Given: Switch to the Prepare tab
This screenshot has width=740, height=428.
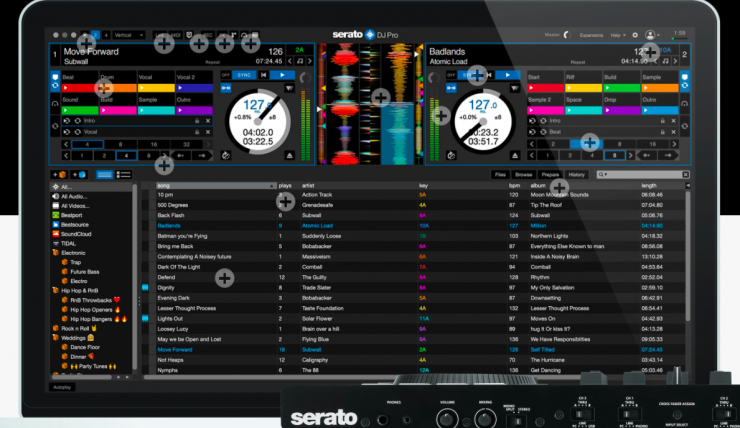Looking at the screenshot, I should [550, 175].
